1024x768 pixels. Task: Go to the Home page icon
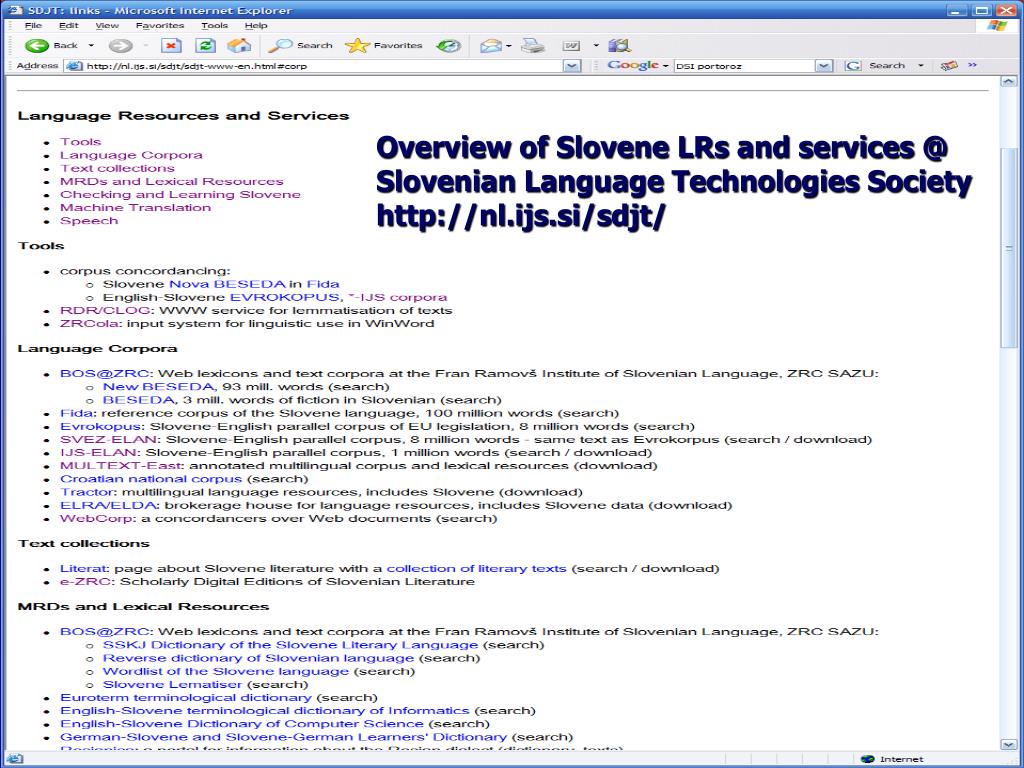pyautogui.click(x=239, y=45)
